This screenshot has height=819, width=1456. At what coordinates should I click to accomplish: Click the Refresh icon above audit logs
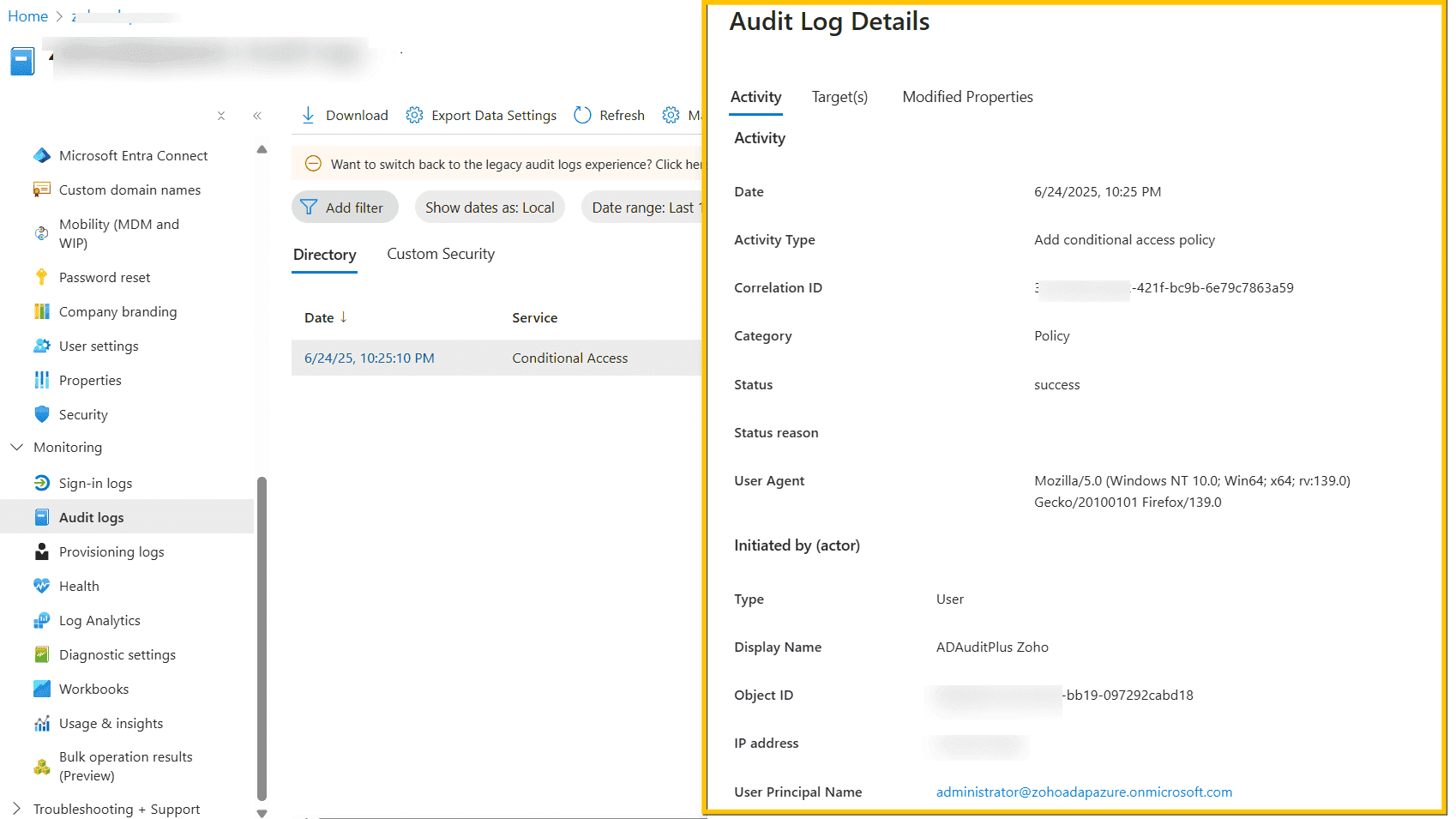(x=583, y=114)
